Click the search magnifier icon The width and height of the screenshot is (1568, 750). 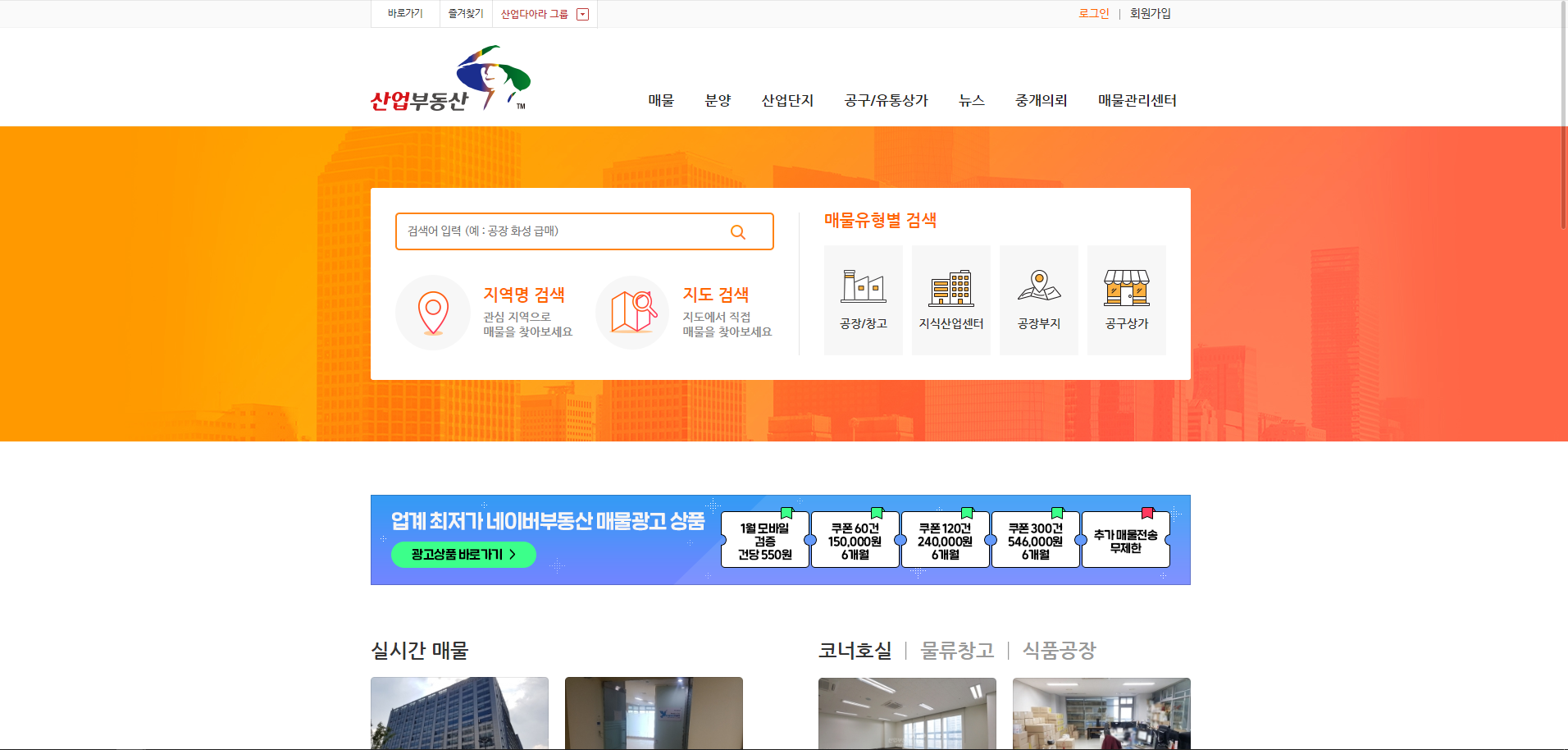click(737, 232)
